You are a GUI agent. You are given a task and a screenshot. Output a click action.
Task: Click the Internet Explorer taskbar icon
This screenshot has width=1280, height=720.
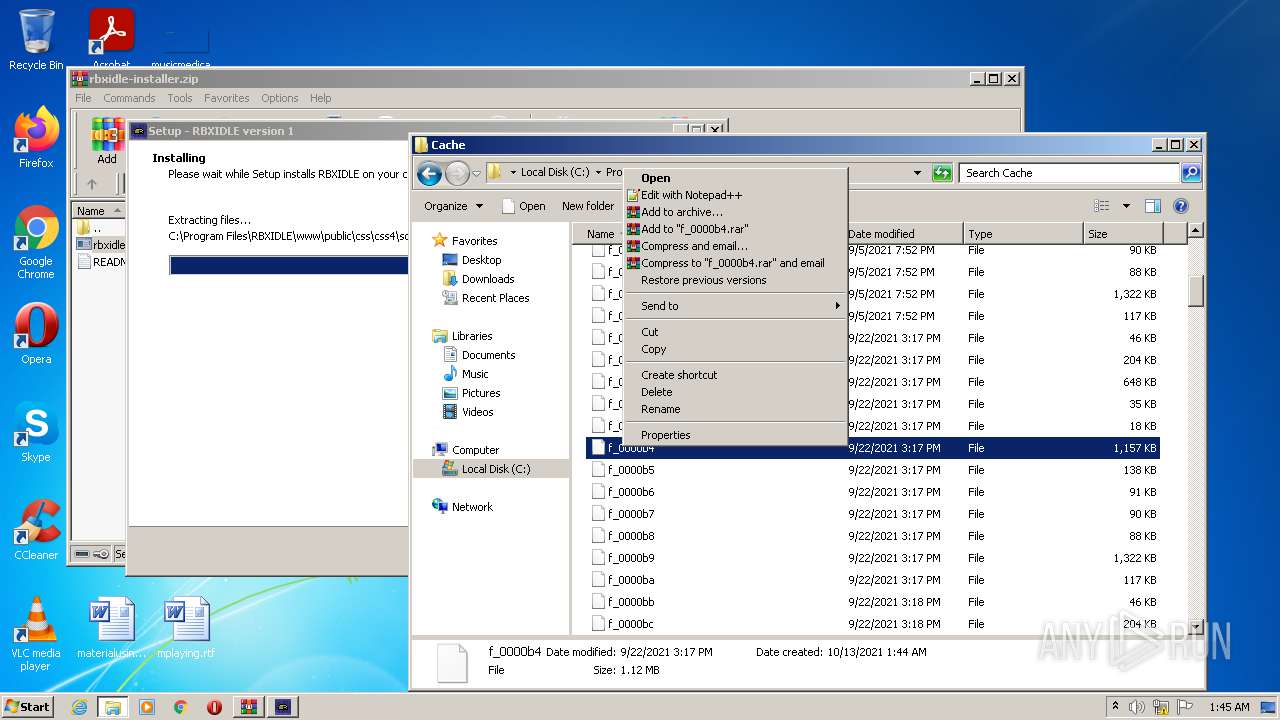[79, 707]
